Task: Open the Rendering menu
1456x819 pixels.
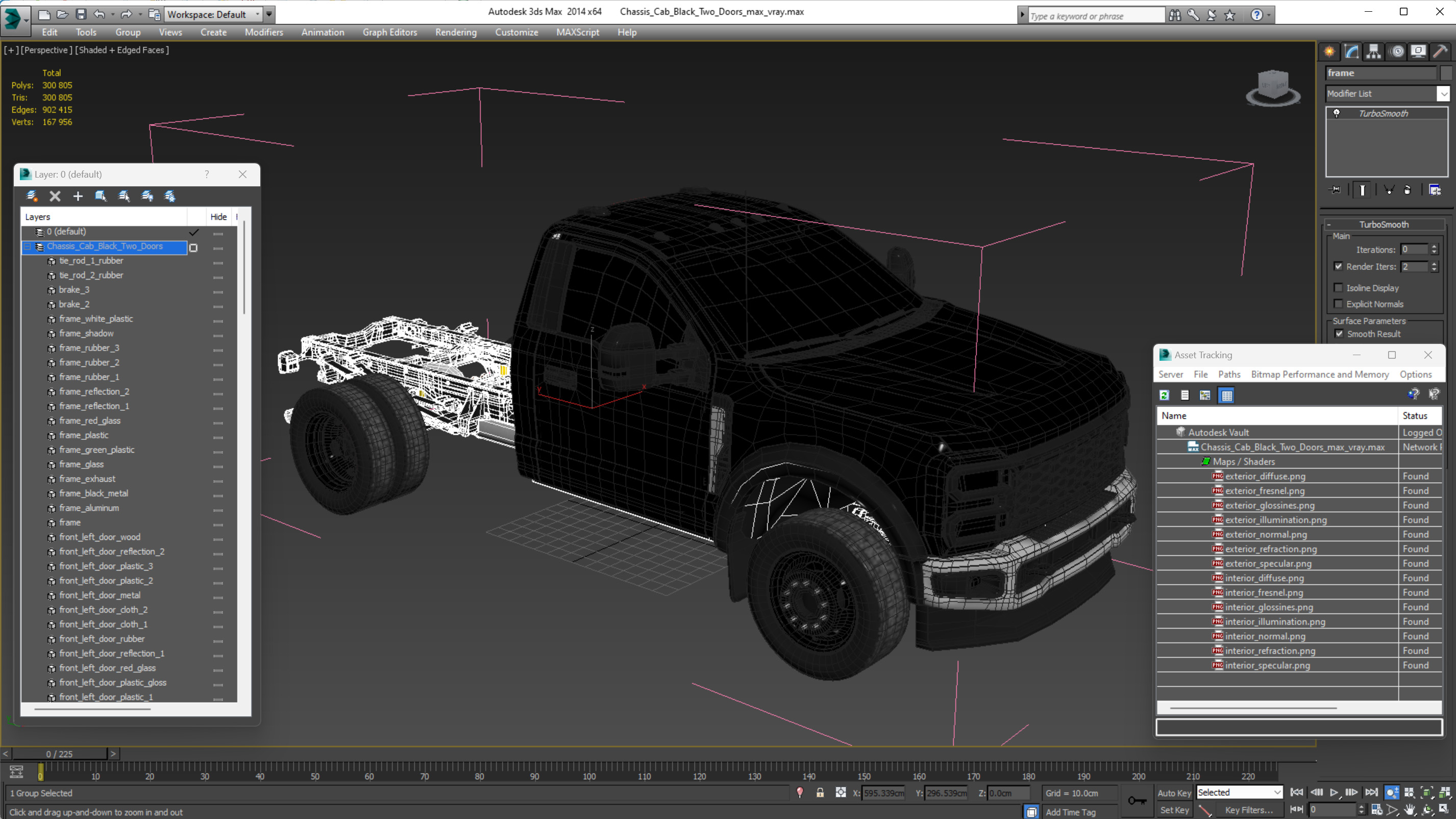Action: pos(456,32)
